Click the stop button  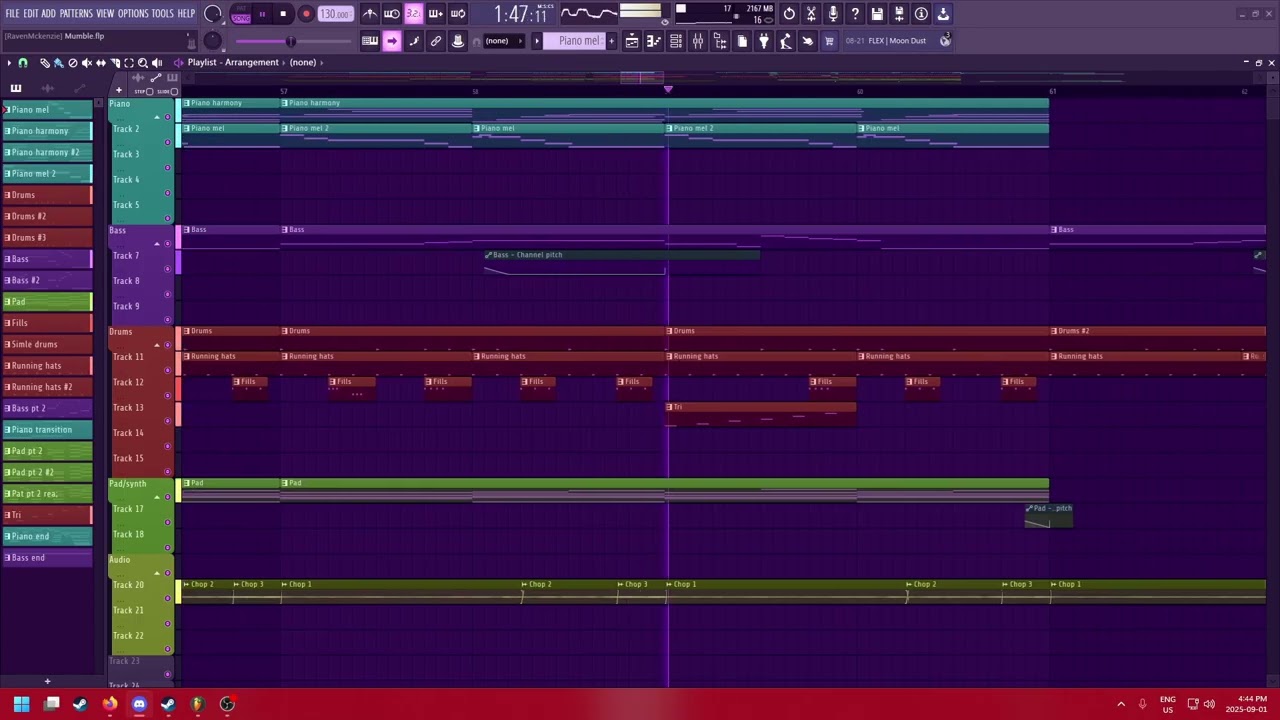pyautogui.click(x=283, y=14)
